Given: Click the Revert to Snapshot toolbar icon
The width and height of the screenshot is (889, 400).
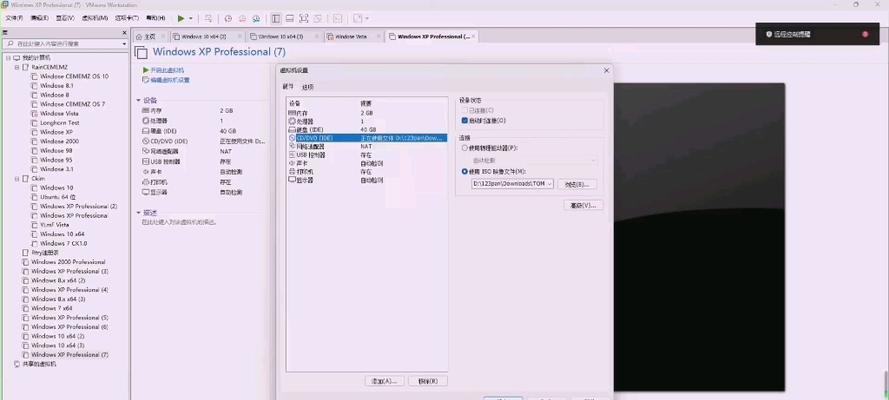Looking at the screenshot, I should click(242, 19).
